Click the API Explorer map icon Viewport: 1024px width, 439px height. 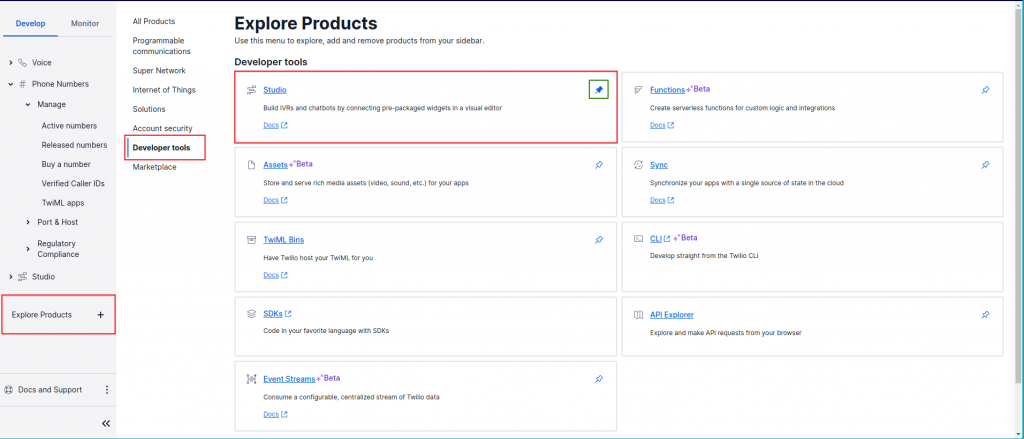coord(638,315)
